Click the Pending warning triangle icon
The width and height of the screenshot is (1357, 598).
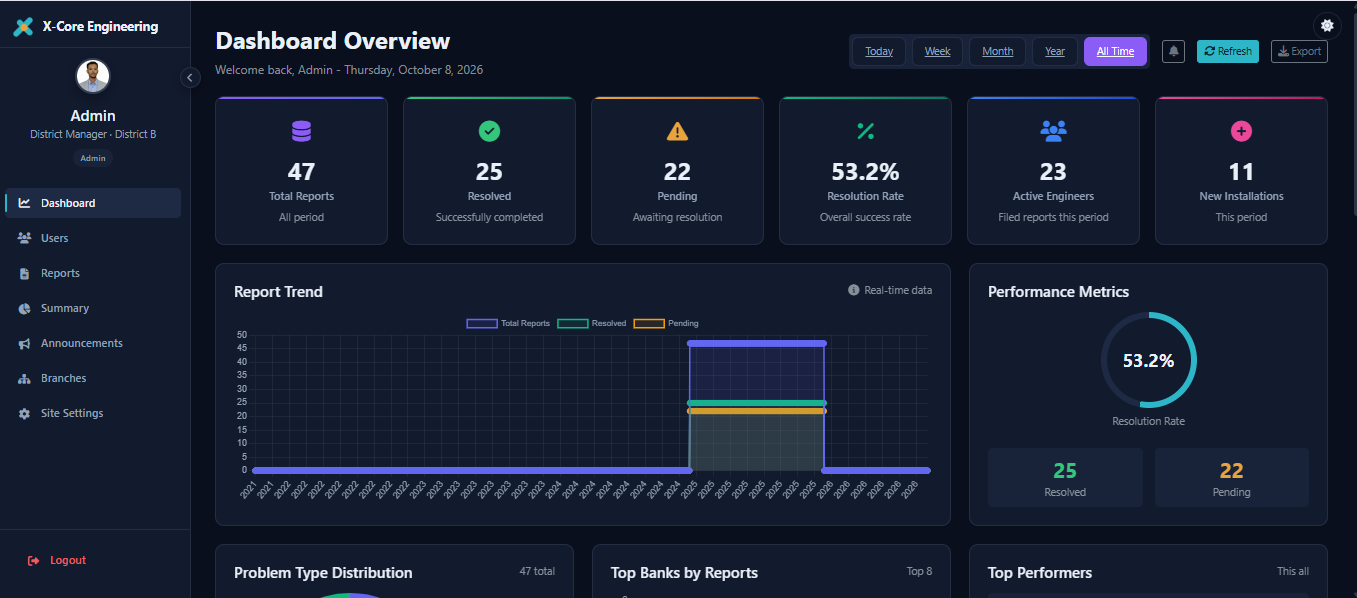point(677,131)
